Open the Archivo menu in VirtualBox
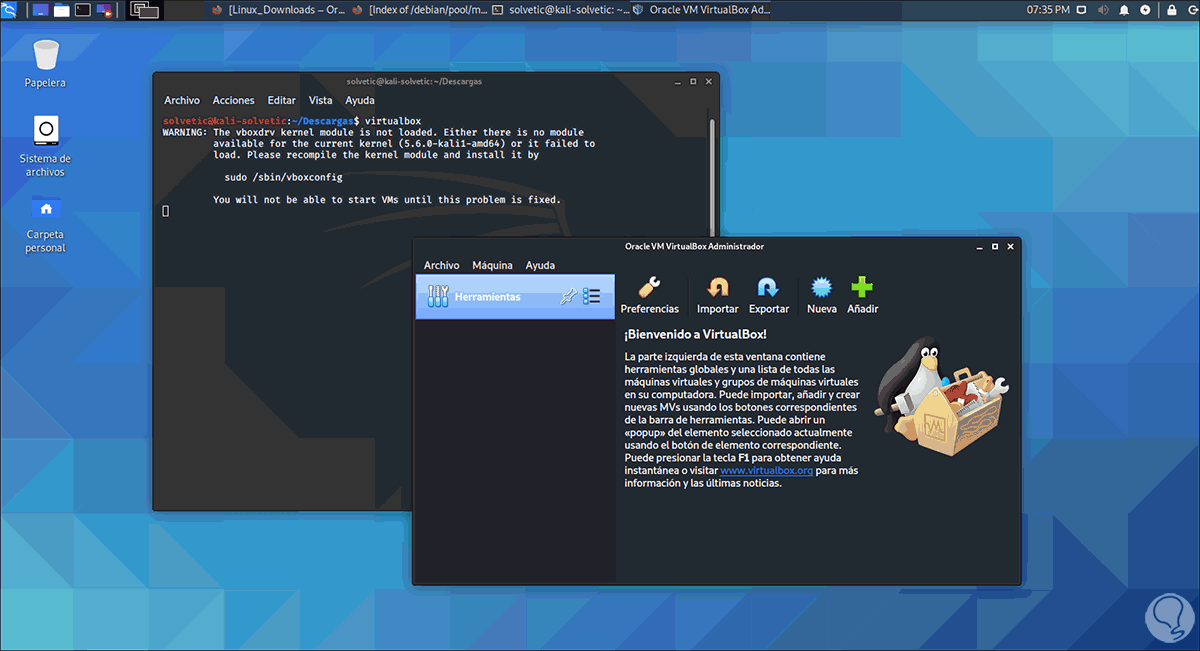Viewport: 1200px width, 651px height. click(441, 265)
